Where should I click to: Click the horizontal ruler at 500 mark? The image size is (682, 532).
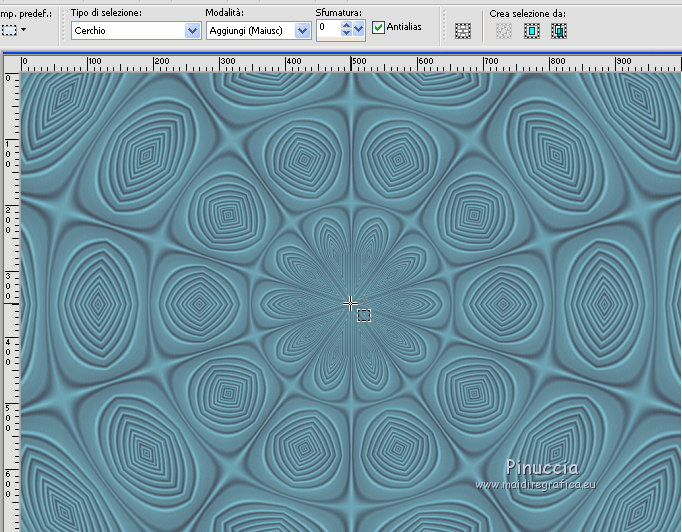coord(352,63)
